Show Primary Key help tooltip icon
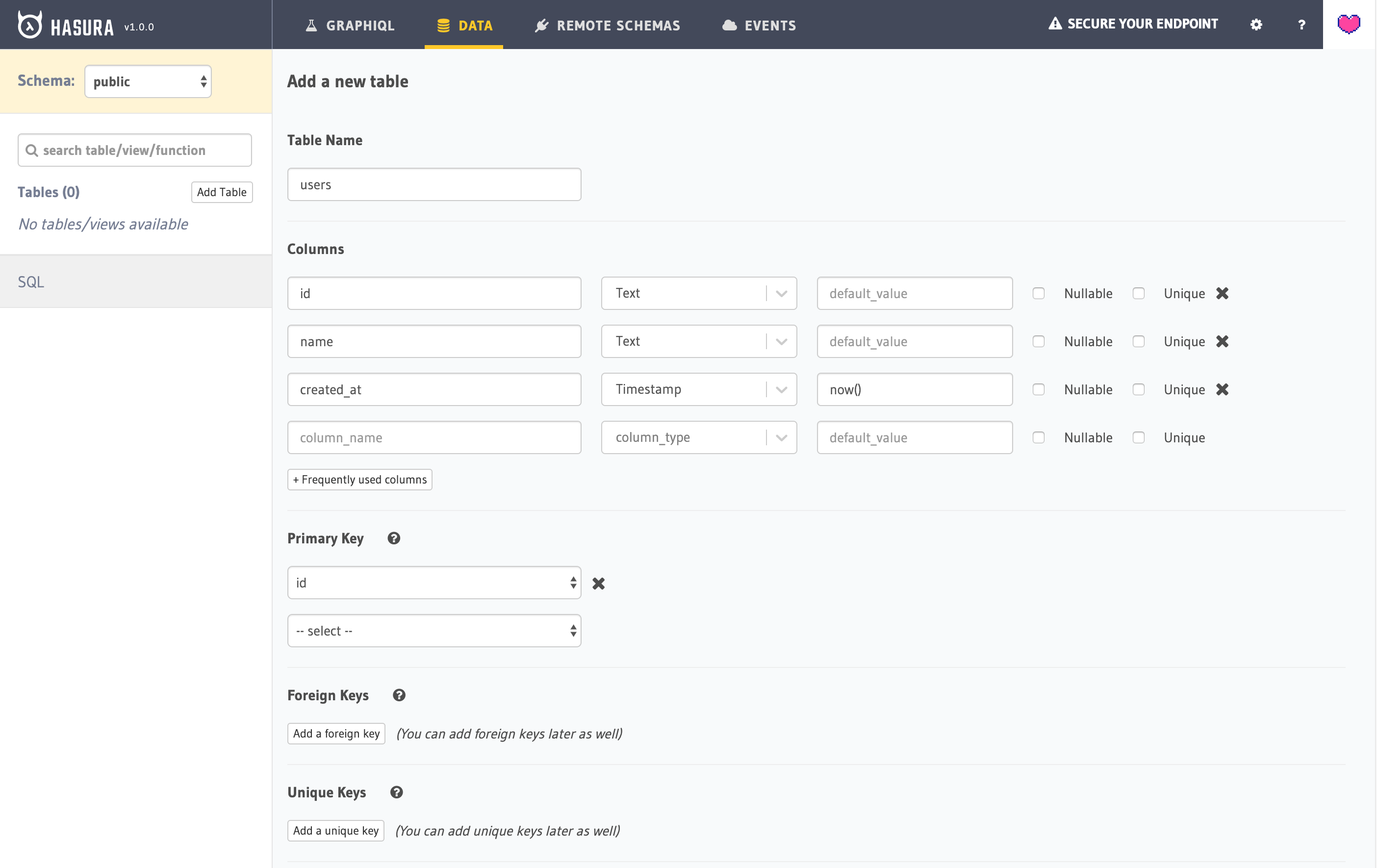The height and width of the screenshot is (868, 1377). pyautogui.click(x=393, y=538)
